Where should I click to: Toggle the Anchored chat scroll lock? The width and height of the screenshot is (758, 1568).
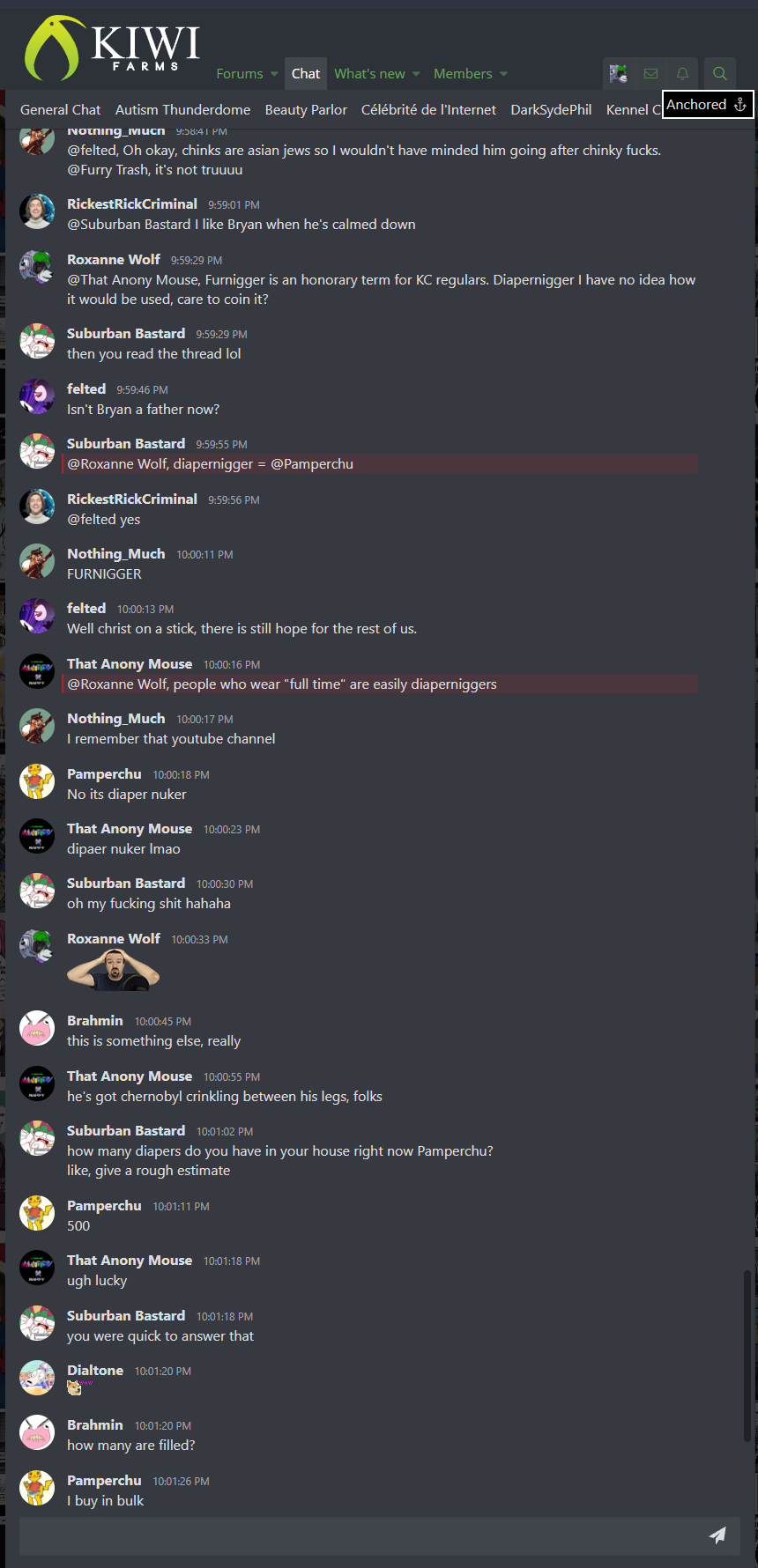(x=708, y=105)
